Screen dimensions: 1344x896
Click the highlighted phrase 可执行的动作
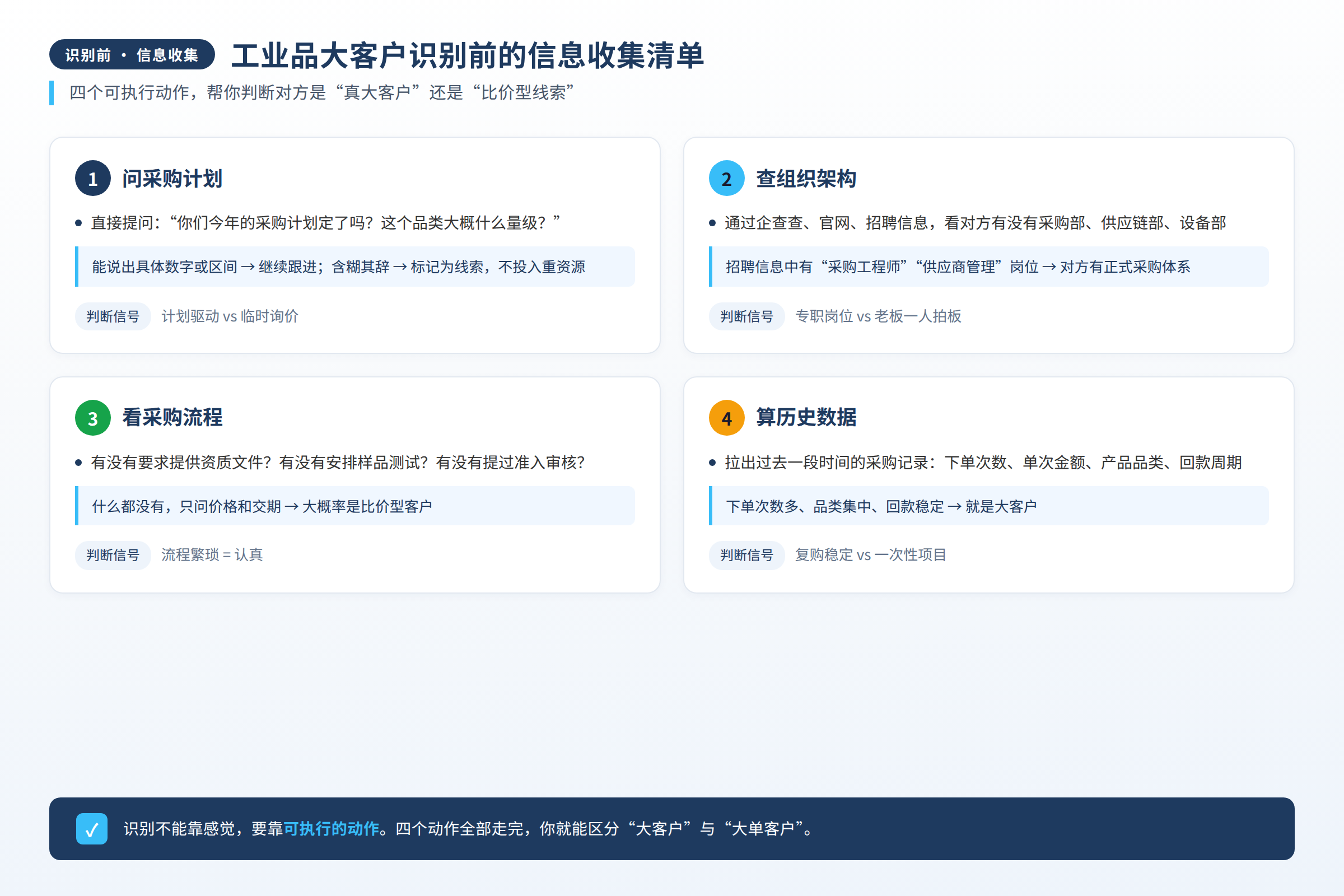click(332, 829)
